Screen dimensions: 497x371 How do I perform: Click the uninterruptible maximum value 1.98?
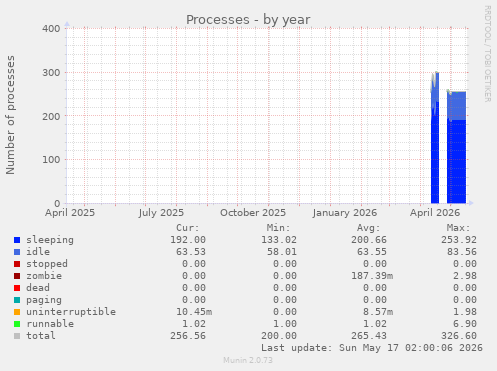[465, 312]
